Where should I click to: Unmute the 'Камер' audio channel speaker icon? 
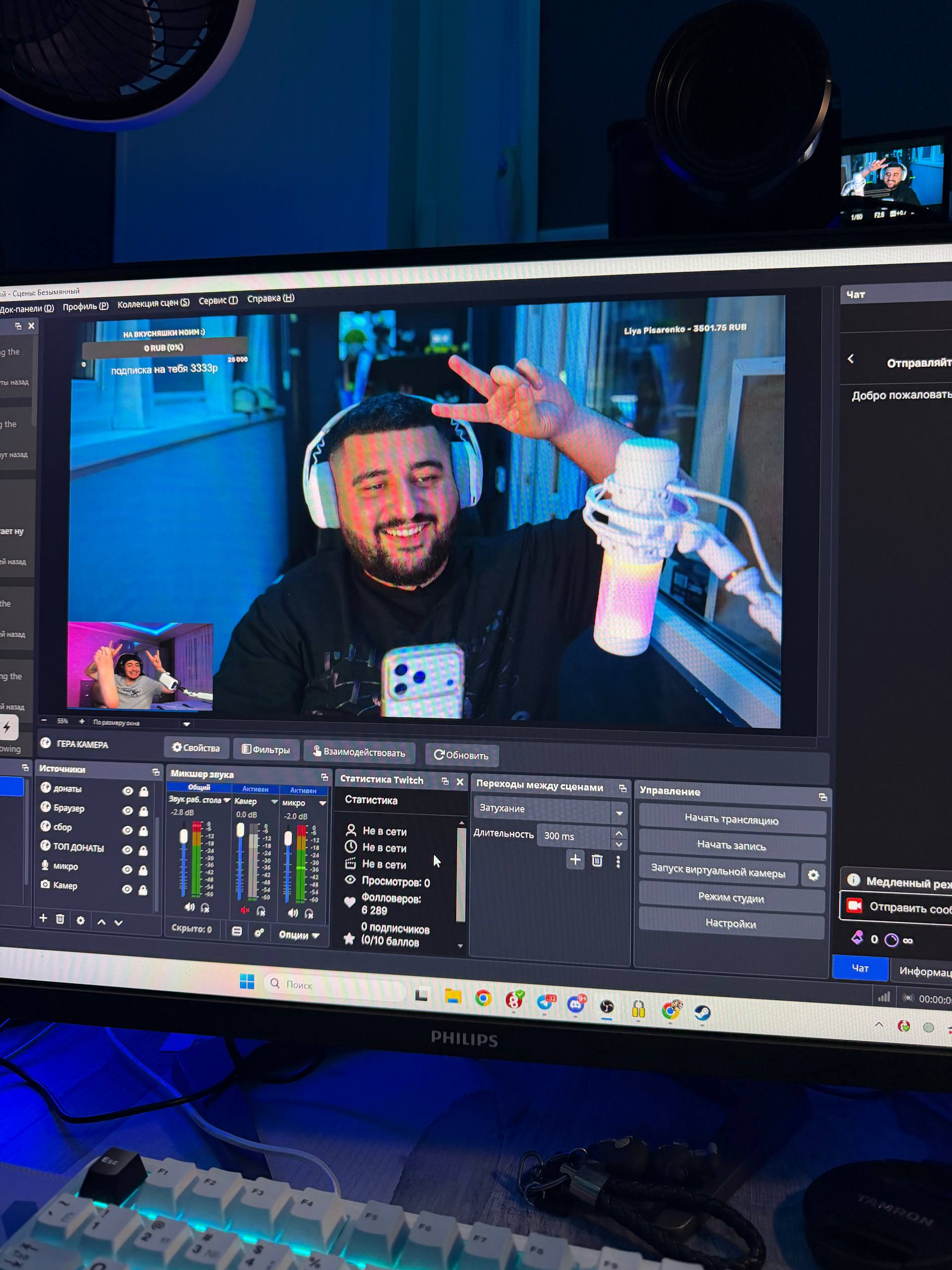click(x=245, y=909)
